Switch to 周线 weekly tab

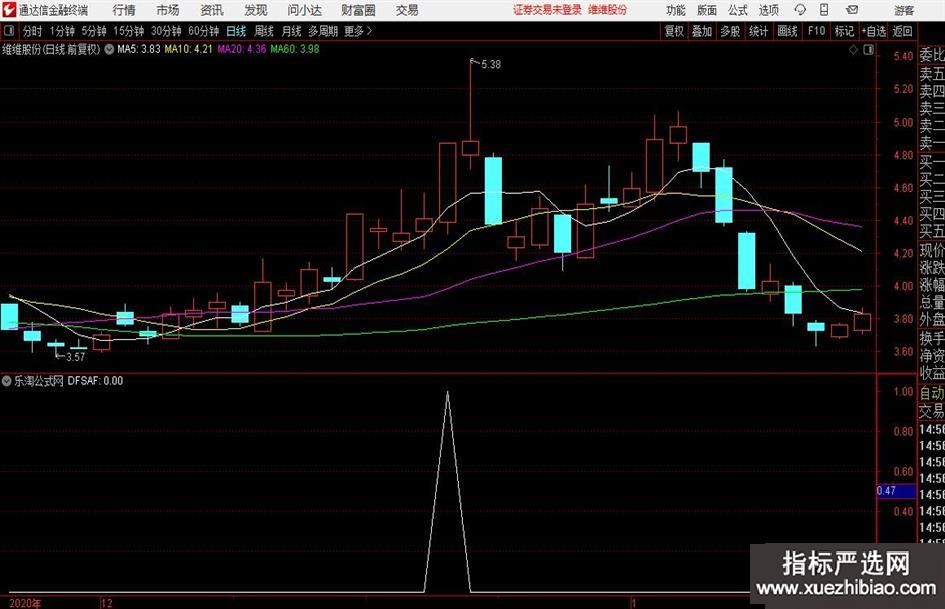tap(264, 31)
